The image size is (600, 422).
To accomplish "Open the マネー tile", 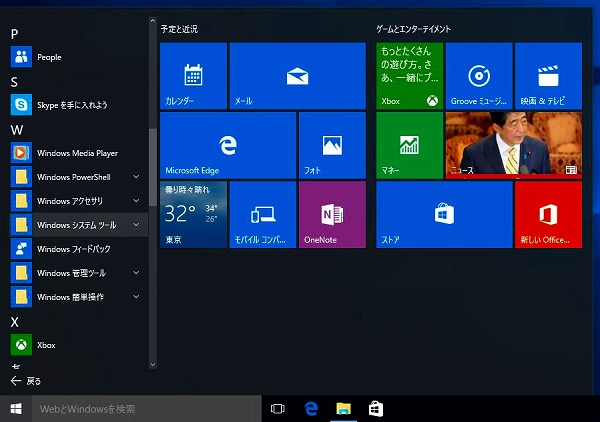I will point(409,145).
